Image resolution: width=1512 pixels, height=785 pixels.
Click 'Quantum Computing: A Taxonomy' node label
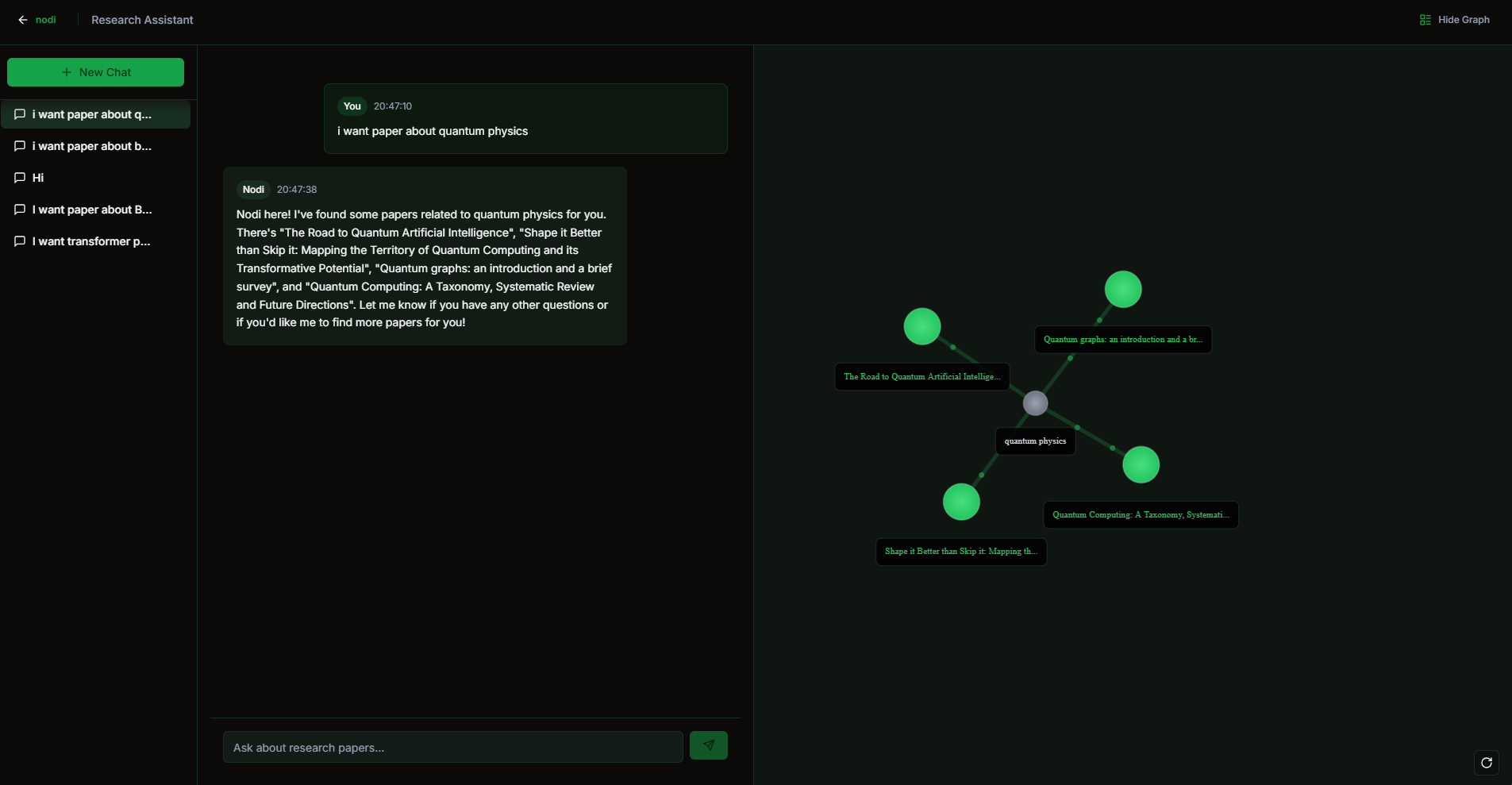[1140, 515]
